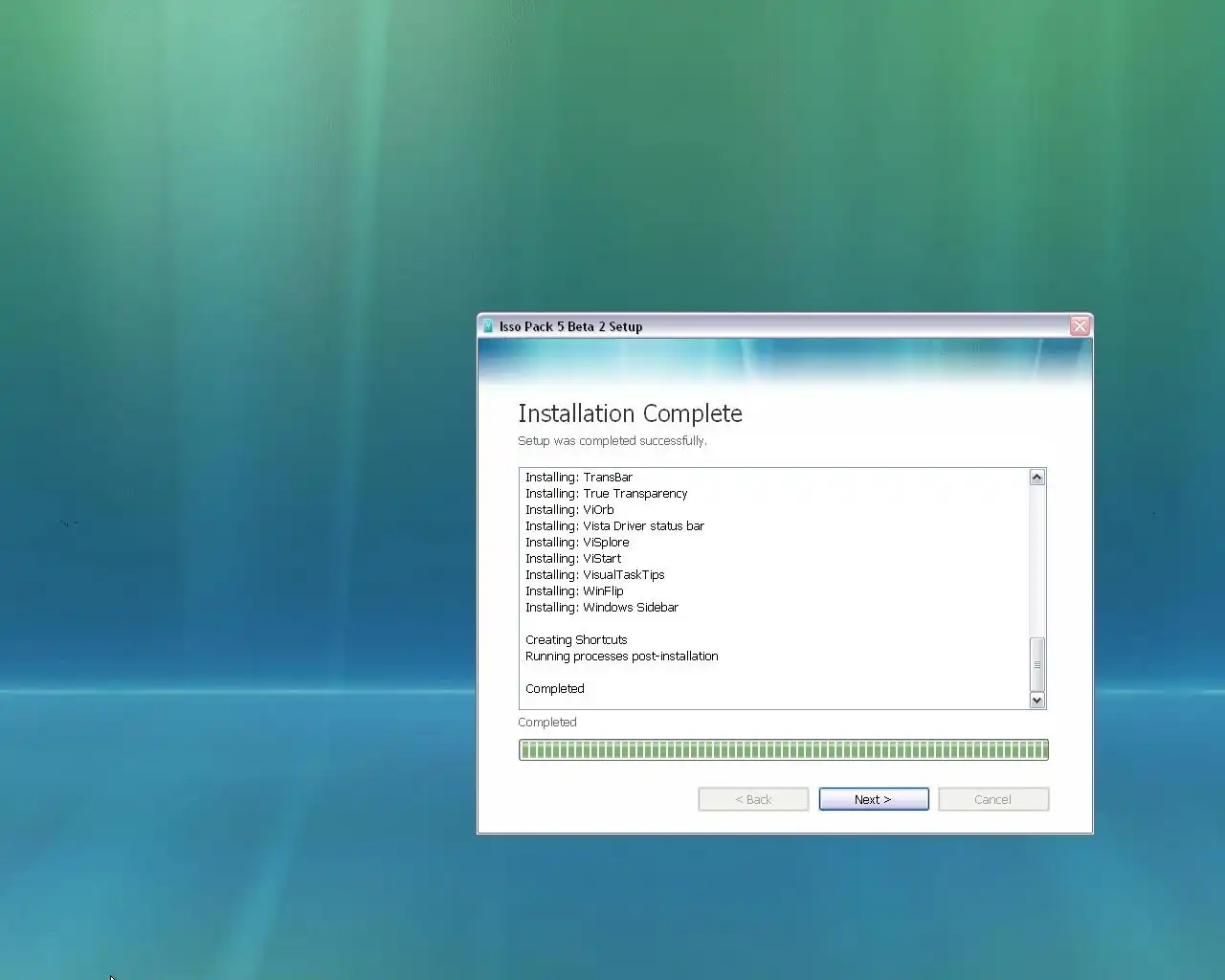1225x980 pixels.
Task: Click the disabled Cancel button
Action: coord(993,799)
